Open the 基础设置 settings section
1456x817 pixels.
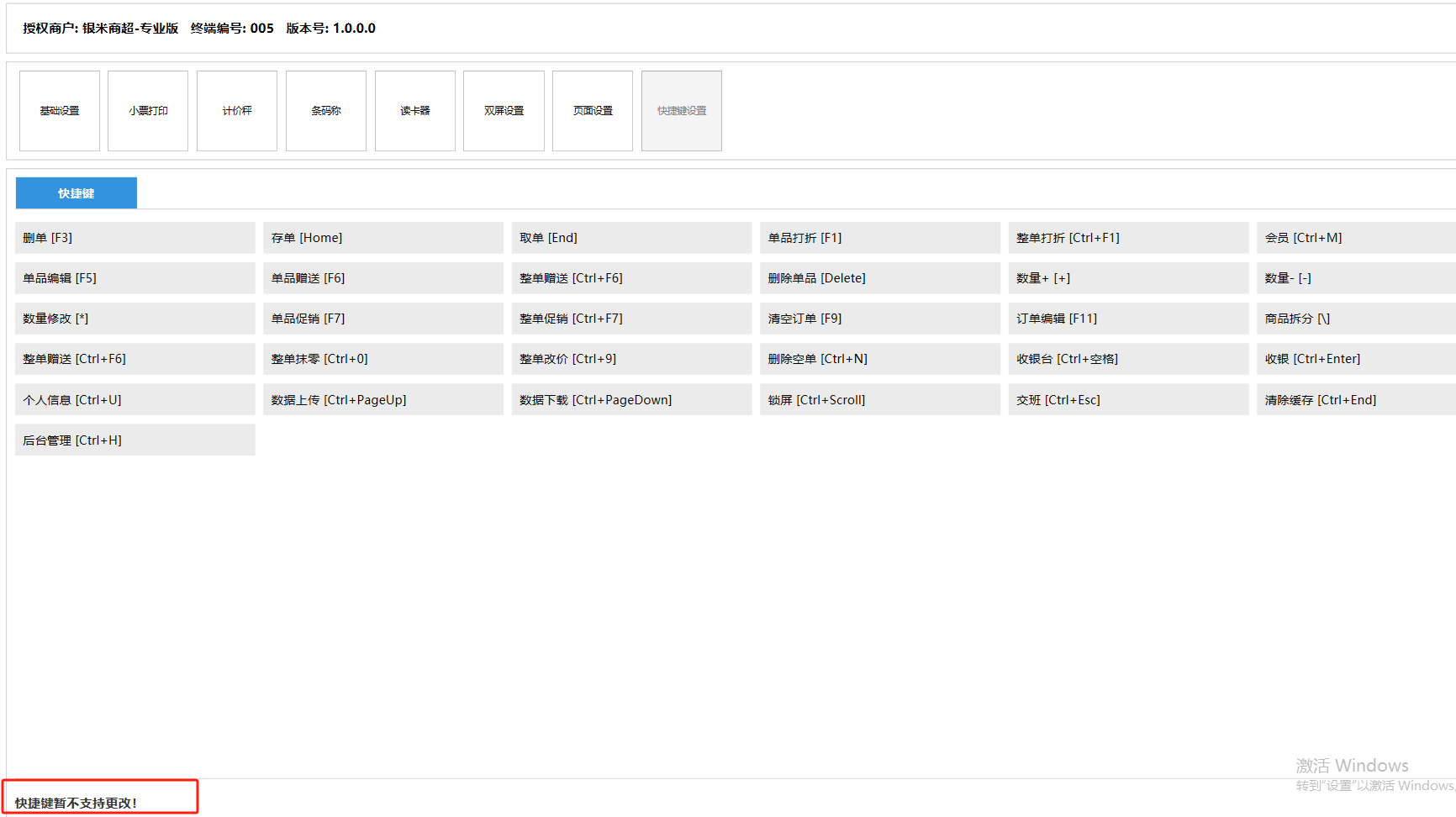click(60, 111)
